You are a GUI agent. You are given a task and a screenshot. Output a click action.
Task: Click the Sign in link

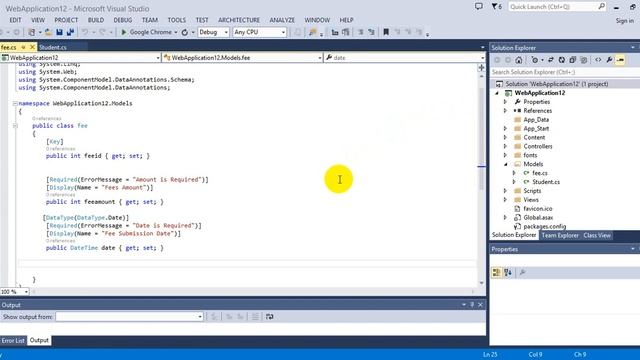[624, 20]
